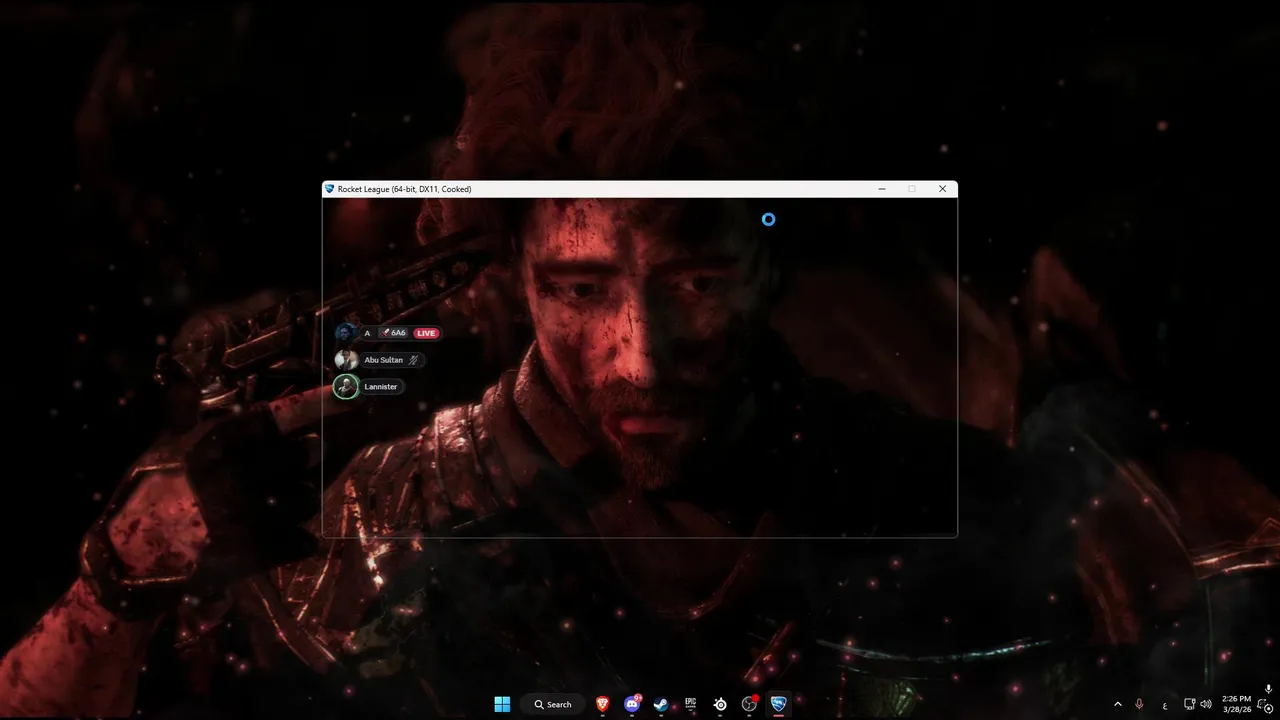Click the Rocket League window title icon
This screenshot has width=1280, height=720.
tap(329, 188)
